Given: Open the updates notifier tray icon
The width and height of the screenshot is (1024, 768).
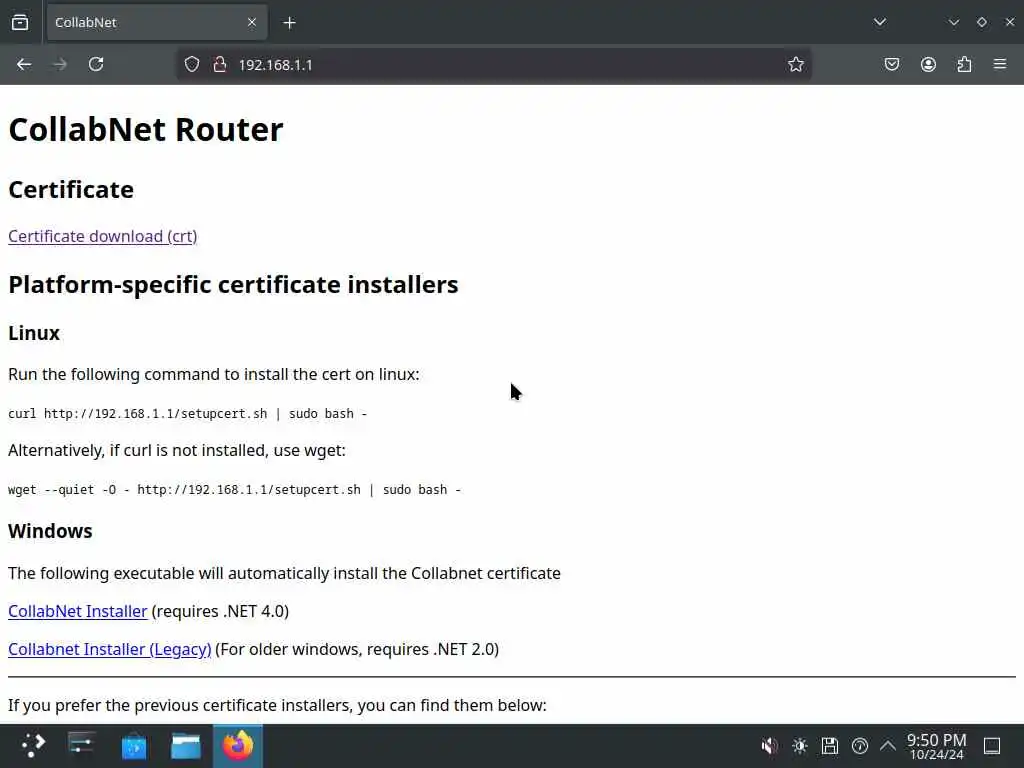Looking at the screenshot, I should 859,746.
